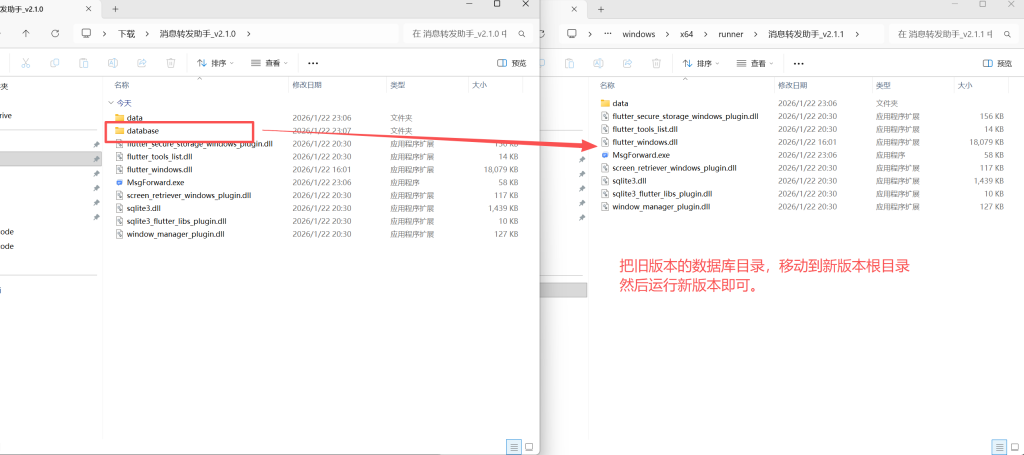Expand chevron after 消息转发助手_v2.1.0 breadcrumb
This screenshot has width=1024, height=455.
tap(249, 33)
